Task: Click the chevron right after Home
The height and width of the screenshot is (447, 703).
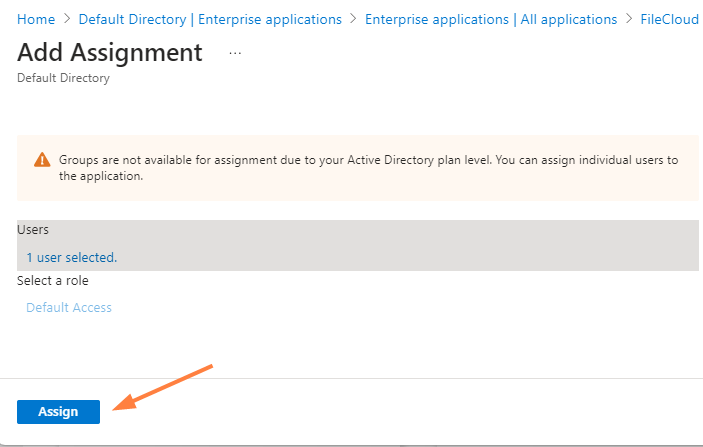Action: click(x=67, y=19)
